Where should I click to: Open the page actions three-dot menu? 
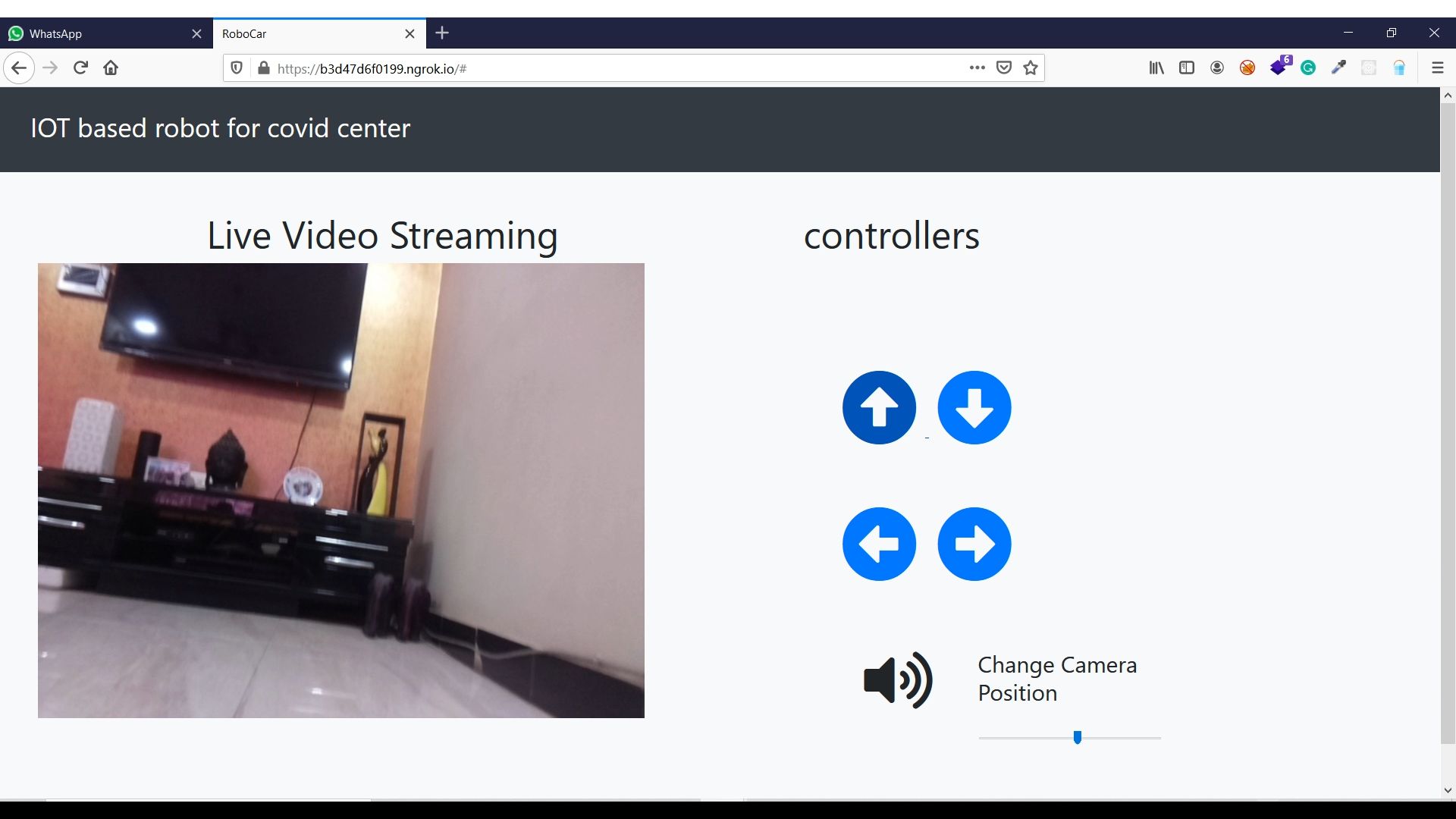(x=977, y=68)
